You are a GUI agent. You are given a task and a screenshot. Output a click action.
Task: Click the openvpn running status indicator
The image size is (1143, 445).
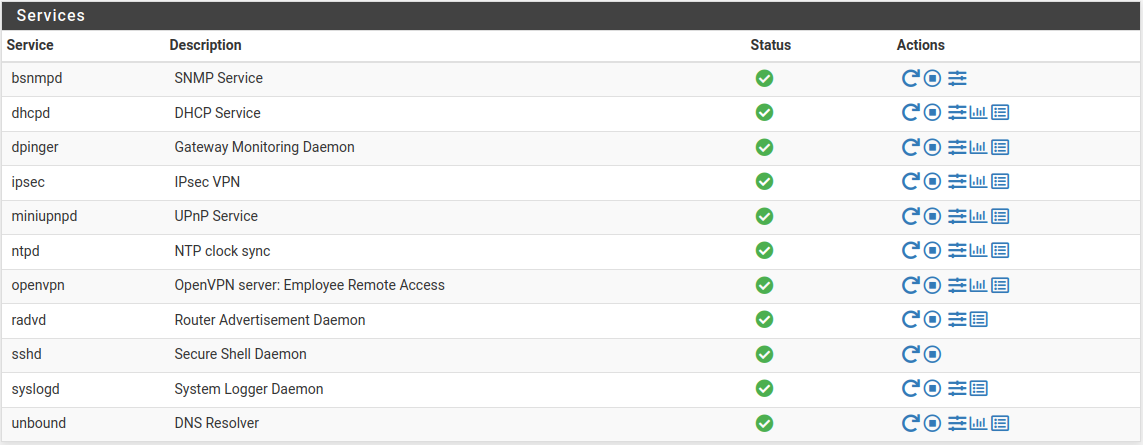point(764,285)
